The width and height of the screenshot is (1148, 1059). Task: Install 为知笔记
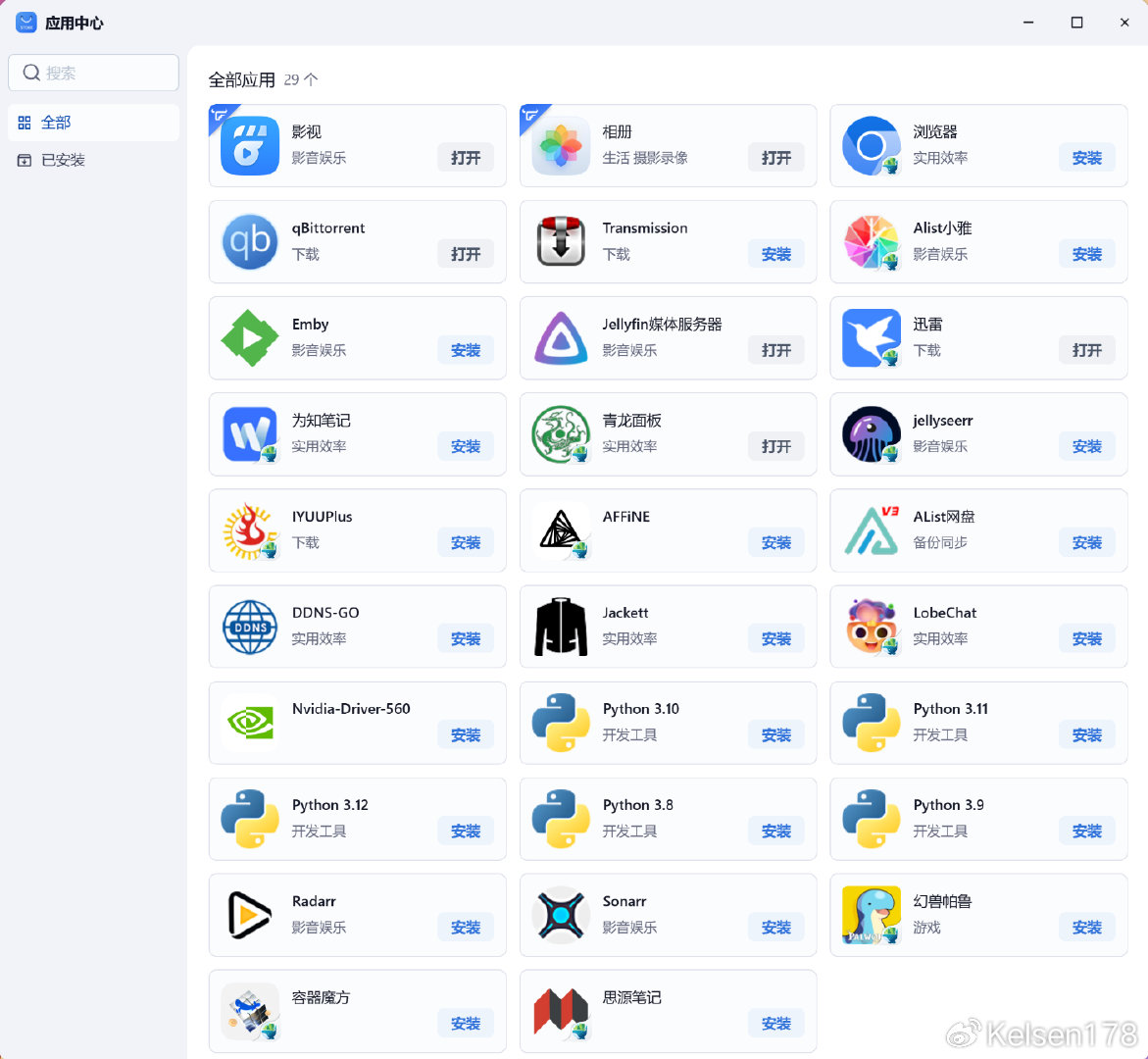(x=466, y=447)
